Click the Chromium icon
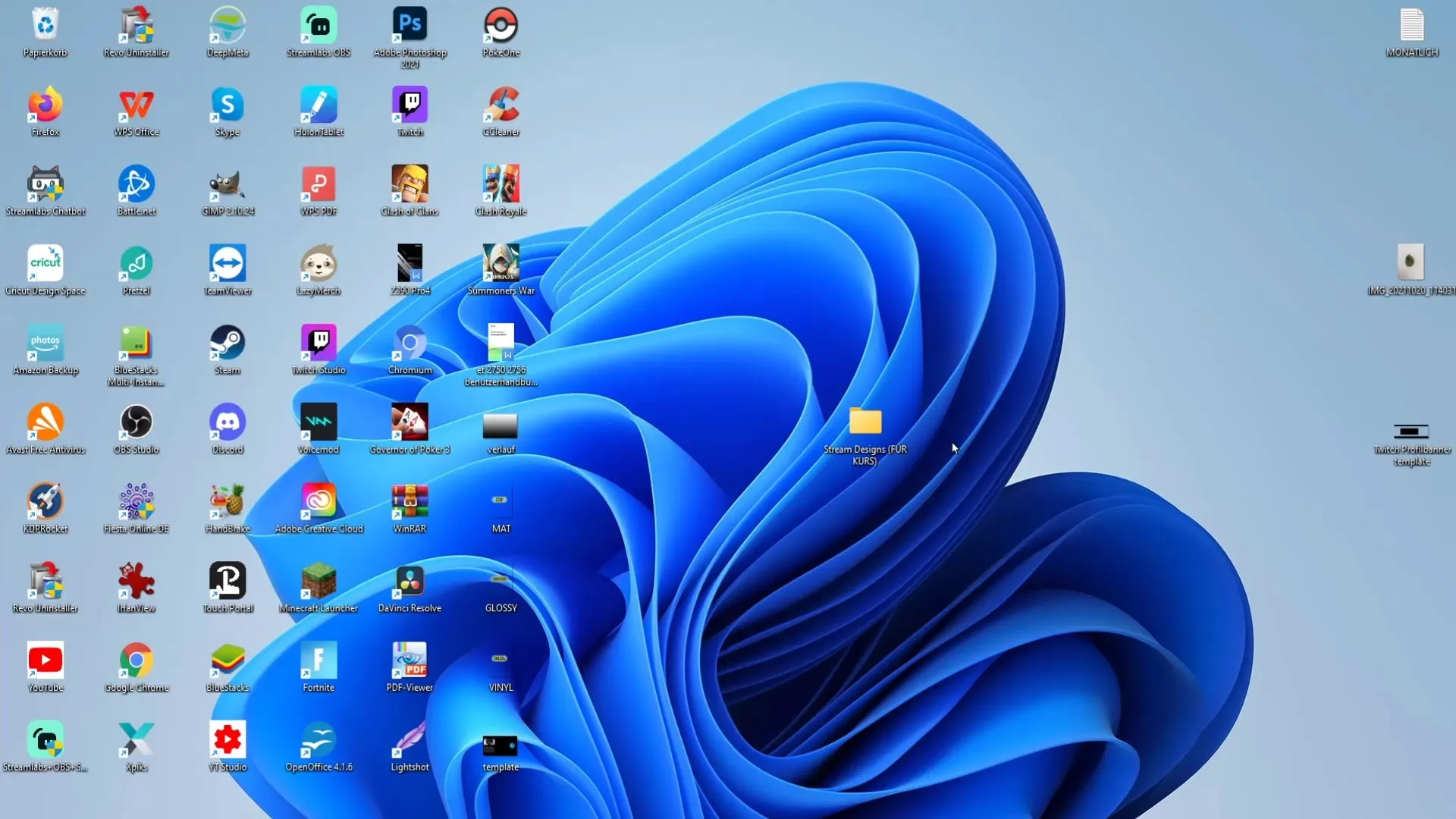1456x819 pixels. tap(409, 343)
